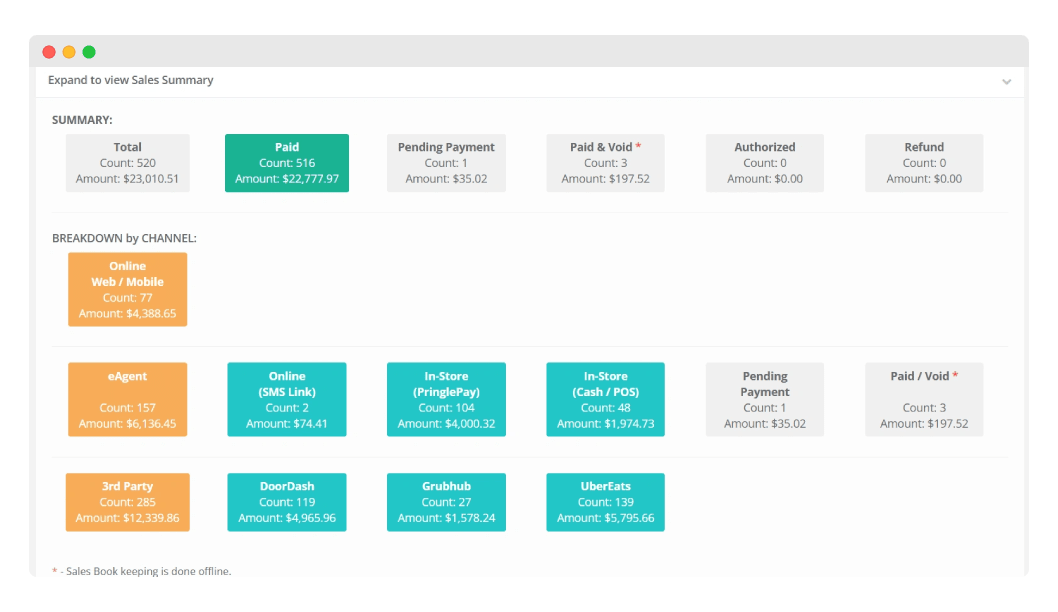
Task: Select the orange 3rd Party tile
Action: pos(127,502)
